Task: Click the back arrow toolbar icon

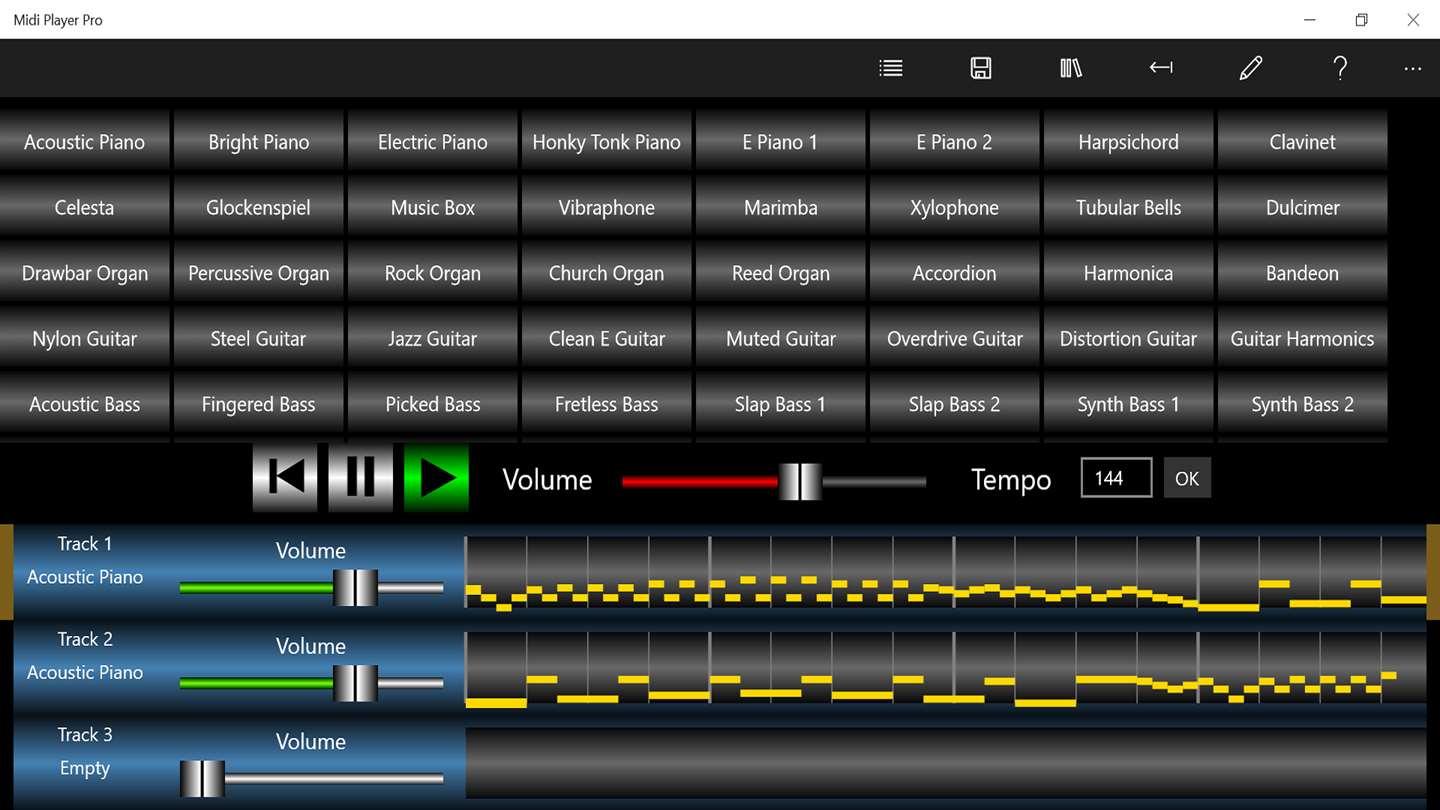Action: click(1161, 68)
